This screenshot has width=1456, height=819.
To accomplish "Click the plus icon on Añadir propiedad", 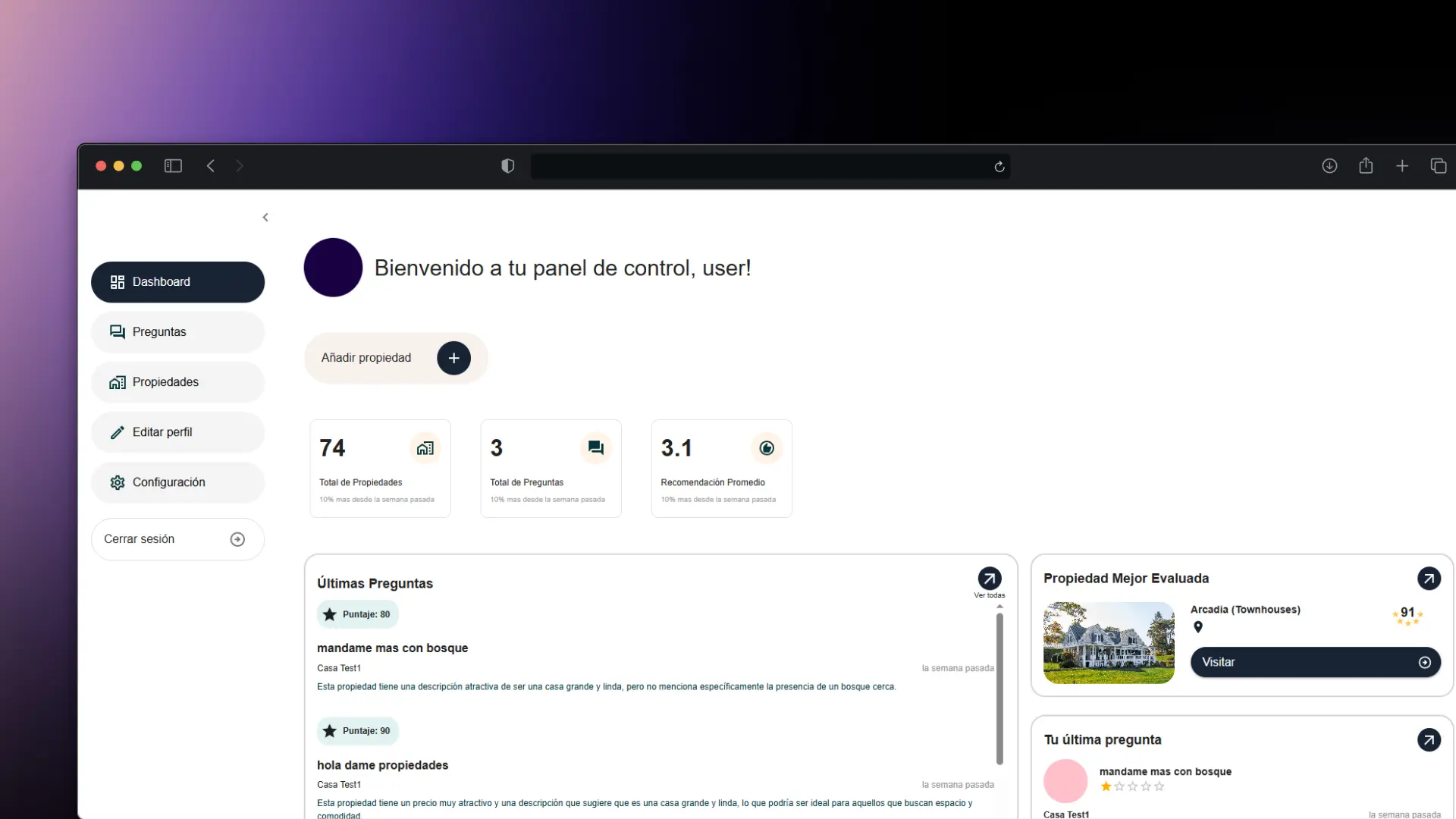I will (x=453, y=357).
